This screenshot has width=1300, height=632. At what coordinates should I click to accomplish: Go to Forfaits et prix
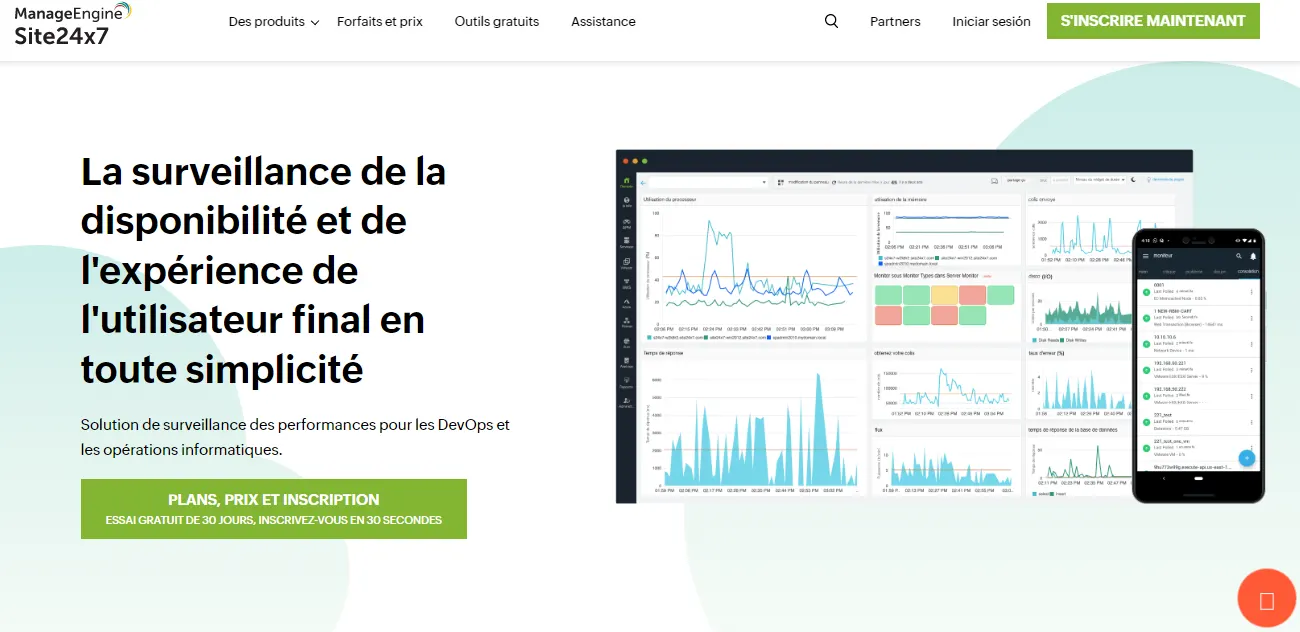pyautogui.click(x=380, y=21)
